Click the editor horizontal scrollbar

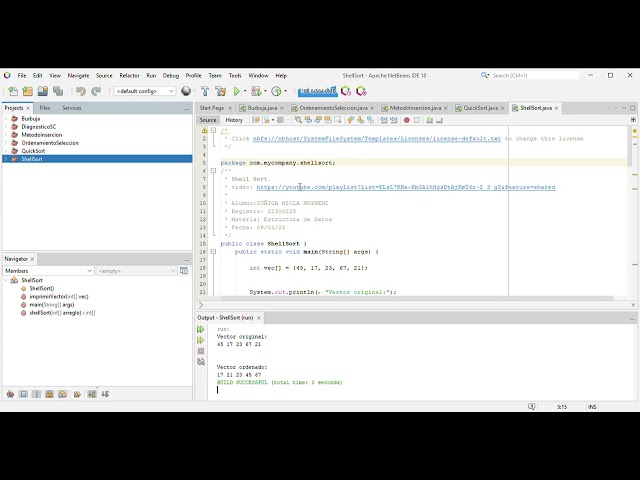[x=416, y=298]
